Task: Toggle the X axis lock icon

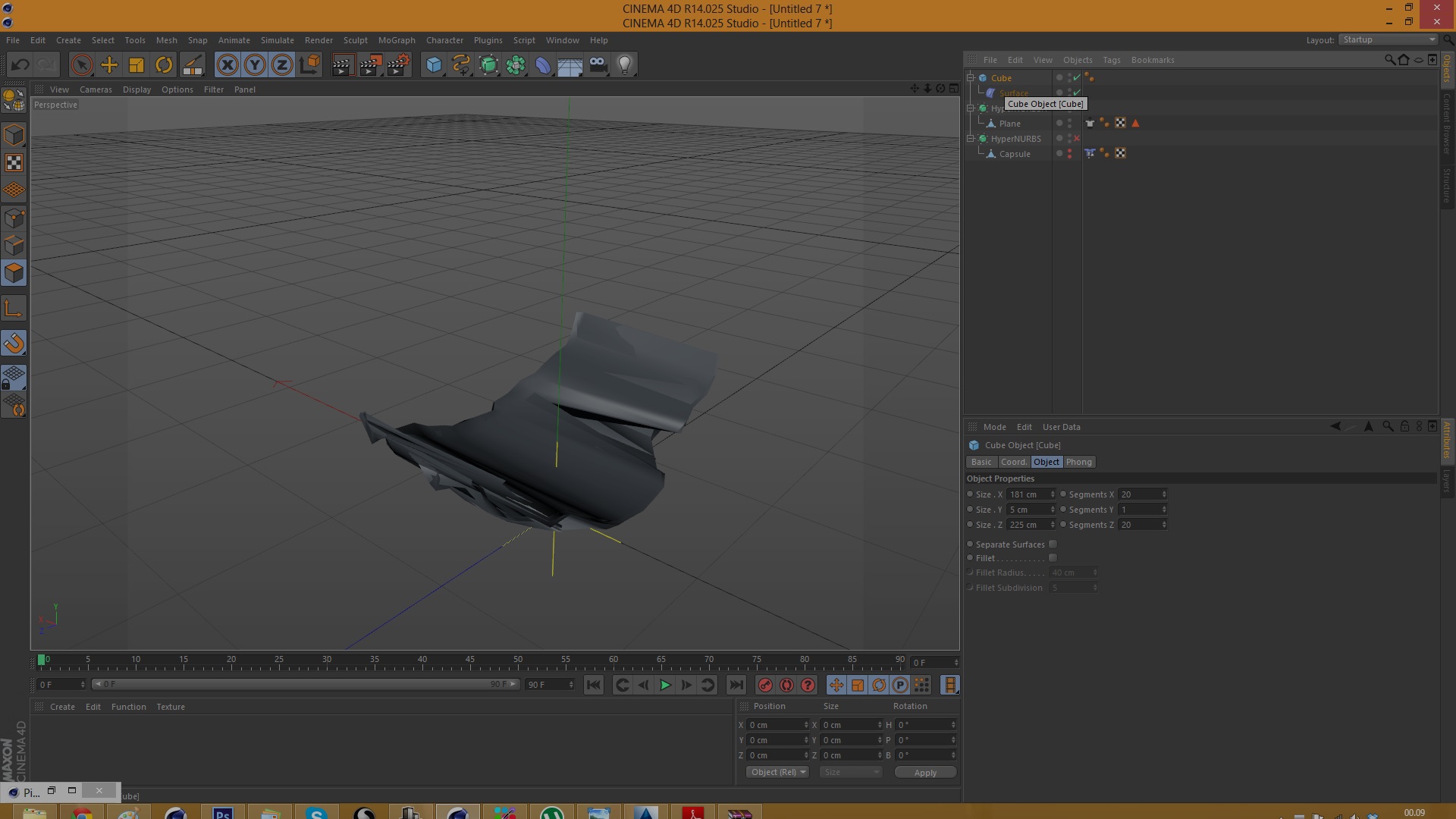Action: pyautogui.click(x=227, y=65)
